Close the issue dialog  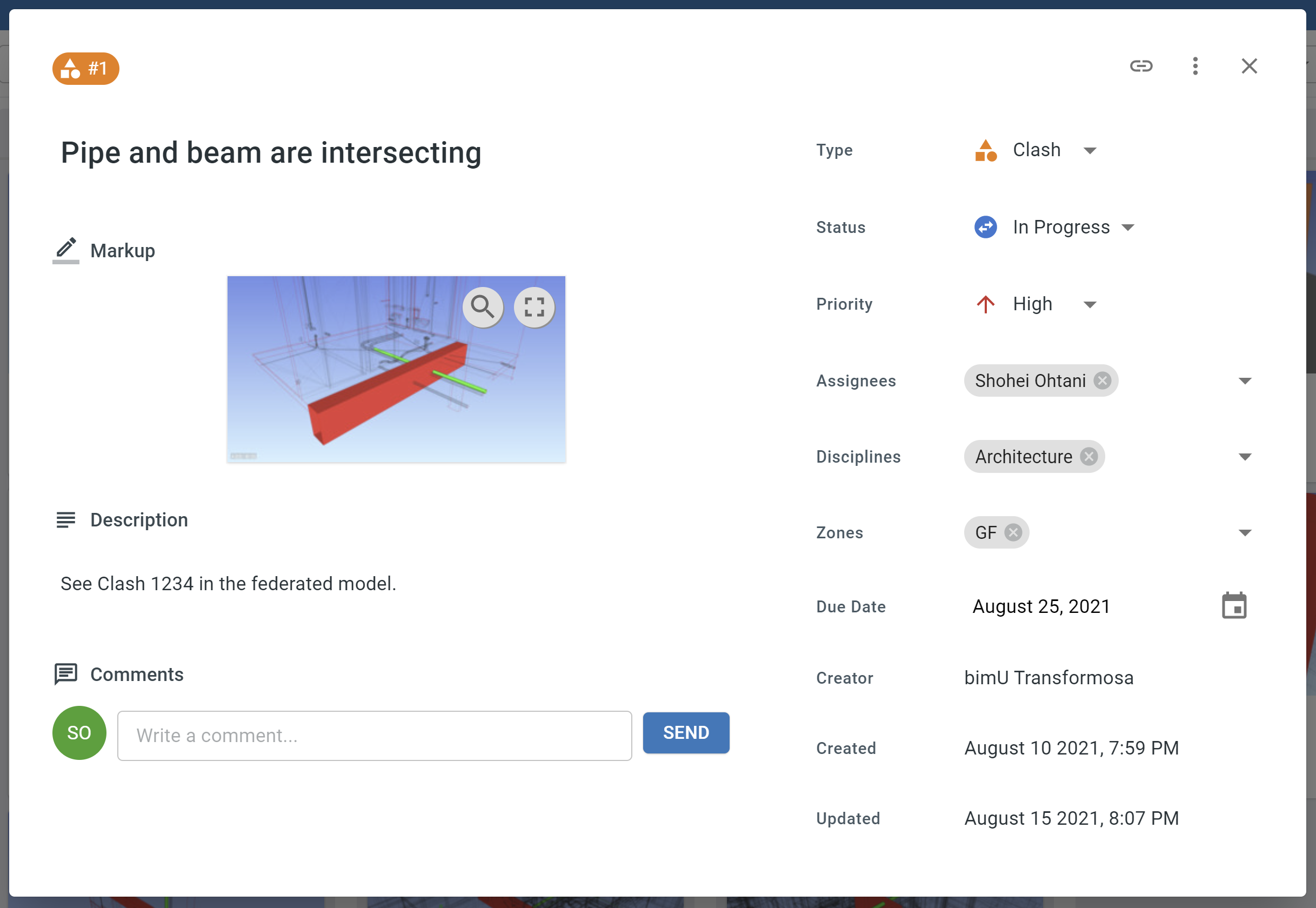pyautogui.click(x=1249, y=66)
